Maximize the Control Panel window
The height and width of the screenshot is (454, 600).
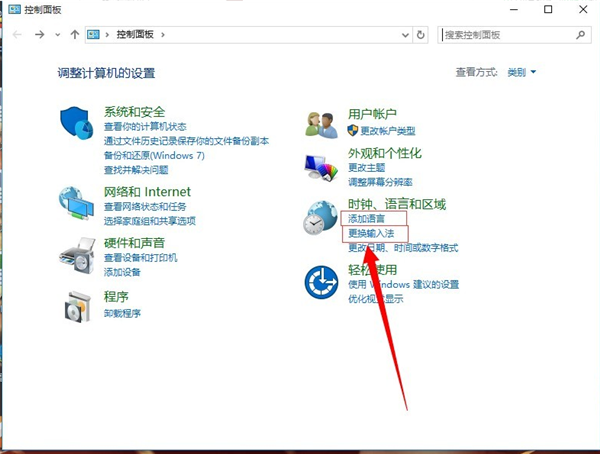pos(548,9)
